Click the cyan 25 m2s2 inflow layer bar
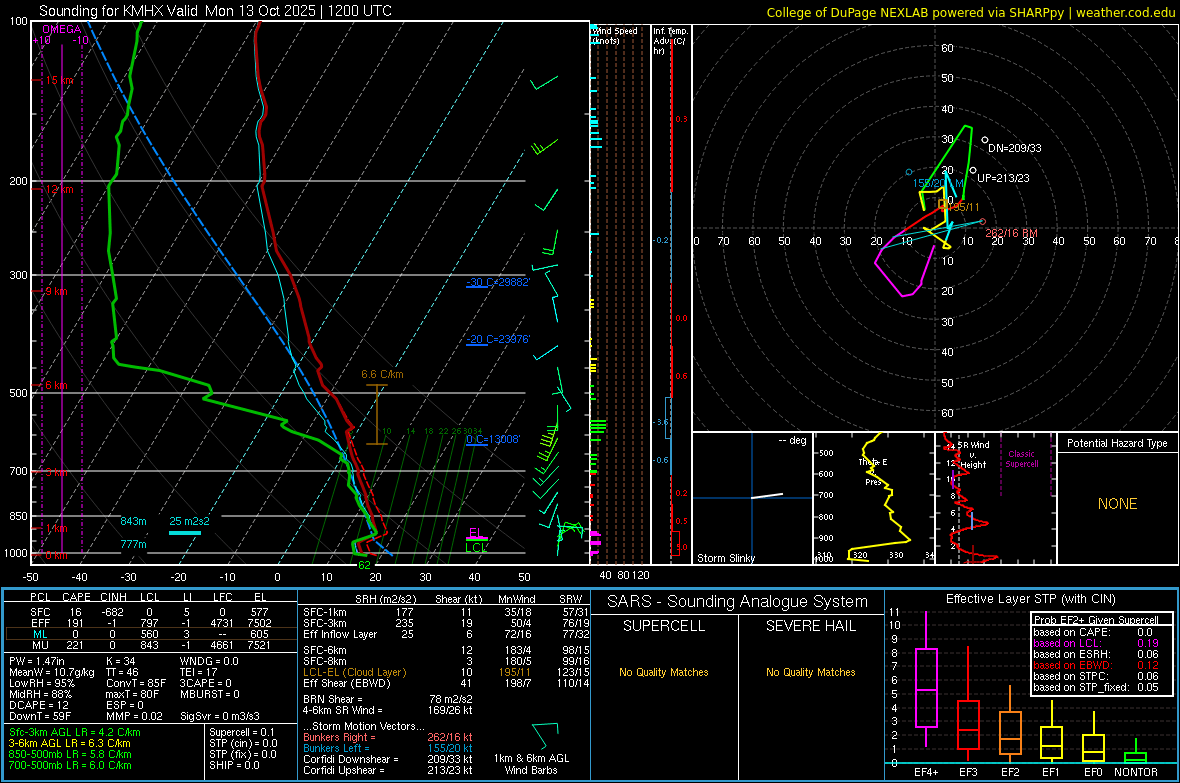This screenshot has height=783, width=1180. 184,533
